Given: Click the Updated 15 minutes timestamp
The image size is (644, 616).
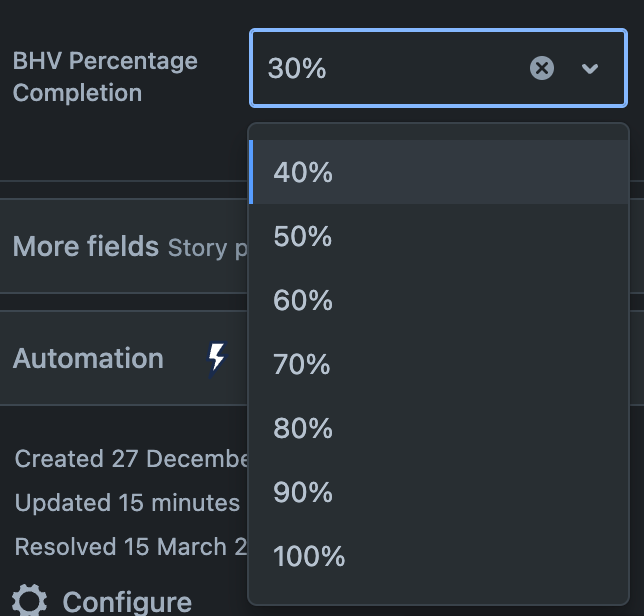Looking at the screenshot, I should pyautogui.click(x=128, y=503).
